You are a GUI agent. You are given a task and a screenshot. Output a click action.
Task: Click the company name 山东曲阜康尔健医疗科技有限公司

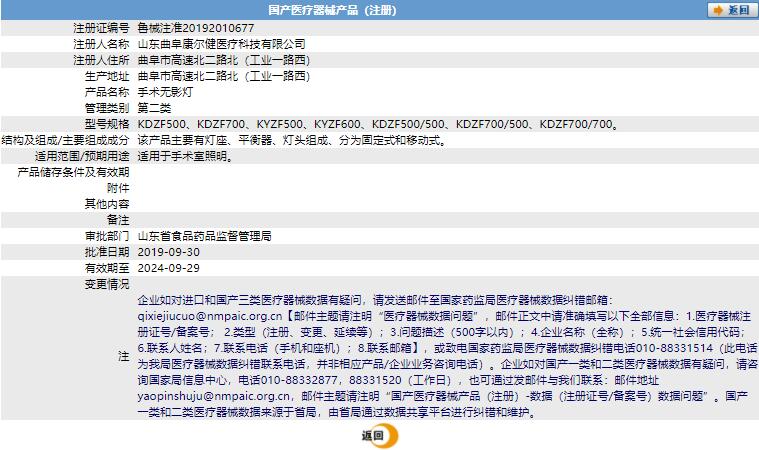tap(221, 44)
